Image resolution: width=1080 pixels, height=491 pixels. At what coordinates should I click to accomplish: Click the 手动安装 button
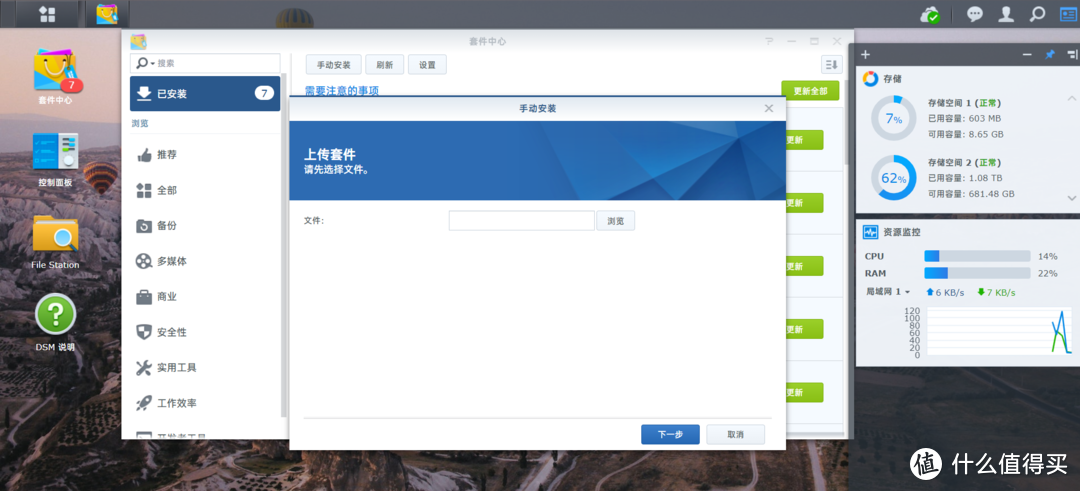click(x=333, y=65)
